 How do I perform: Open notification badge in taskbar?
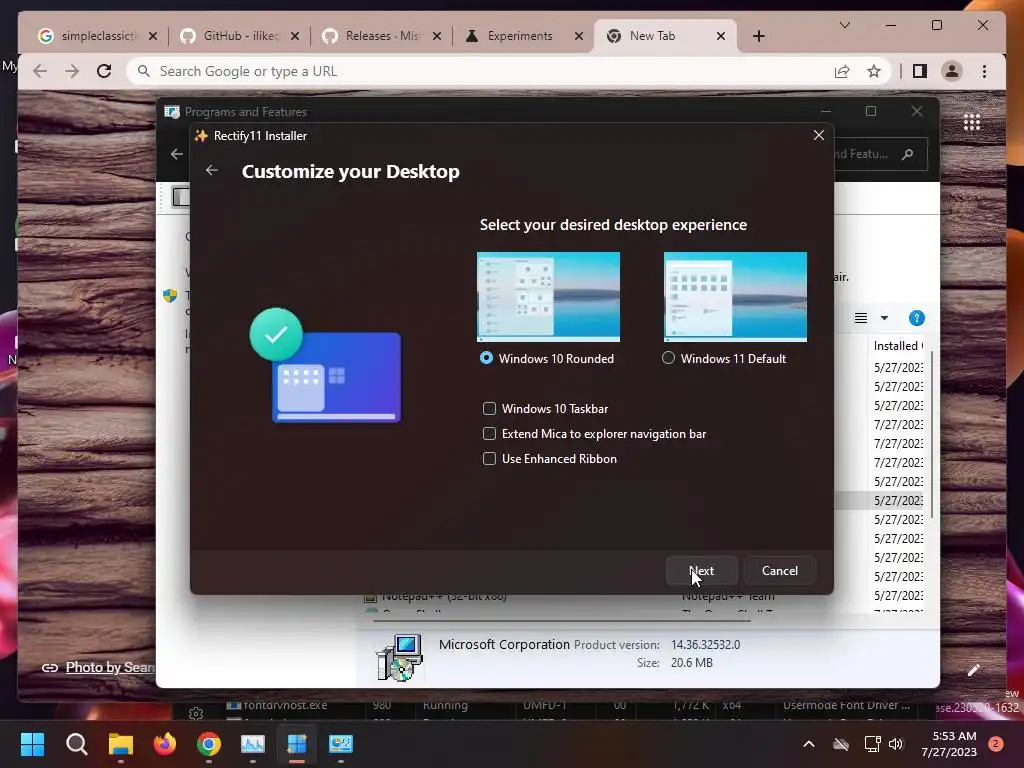[995, 744]
